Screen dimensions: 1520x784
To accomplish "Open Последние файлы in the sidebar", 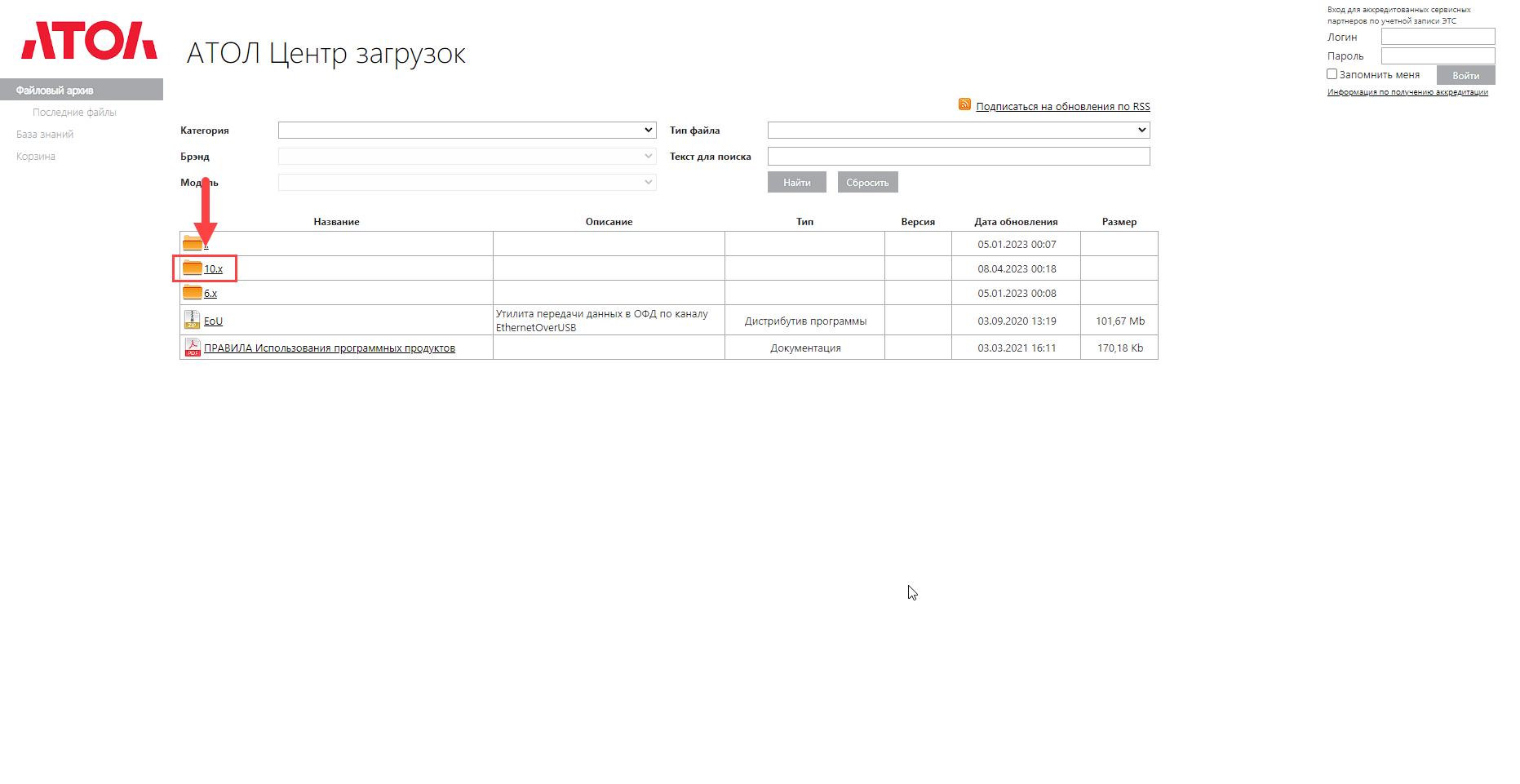I will [74, 113].
